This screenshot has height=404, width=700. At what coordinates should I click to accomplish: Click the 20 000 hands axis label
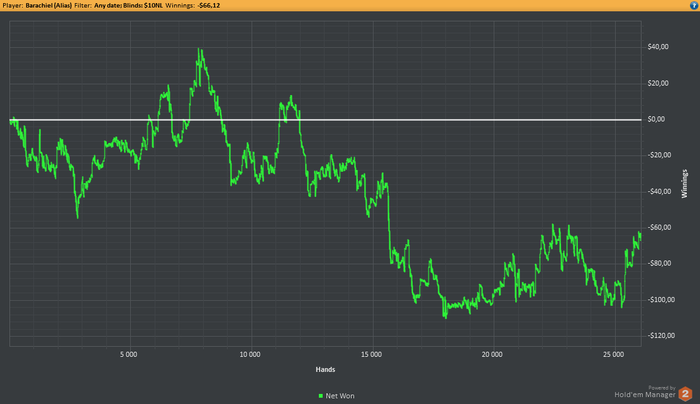[x=492, y=354]
